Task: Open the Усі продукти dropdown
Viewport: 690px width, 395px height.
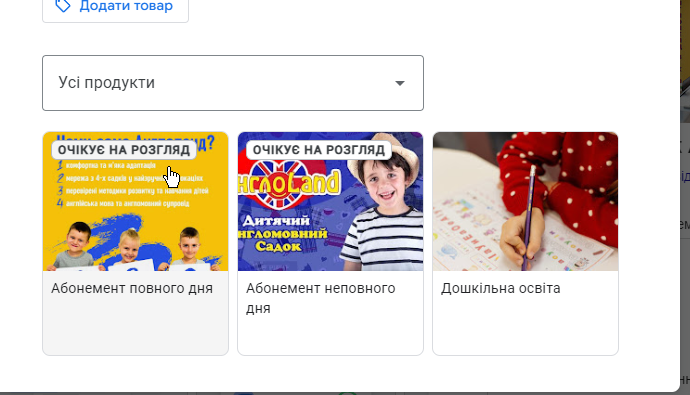Action: pos(233,83)
